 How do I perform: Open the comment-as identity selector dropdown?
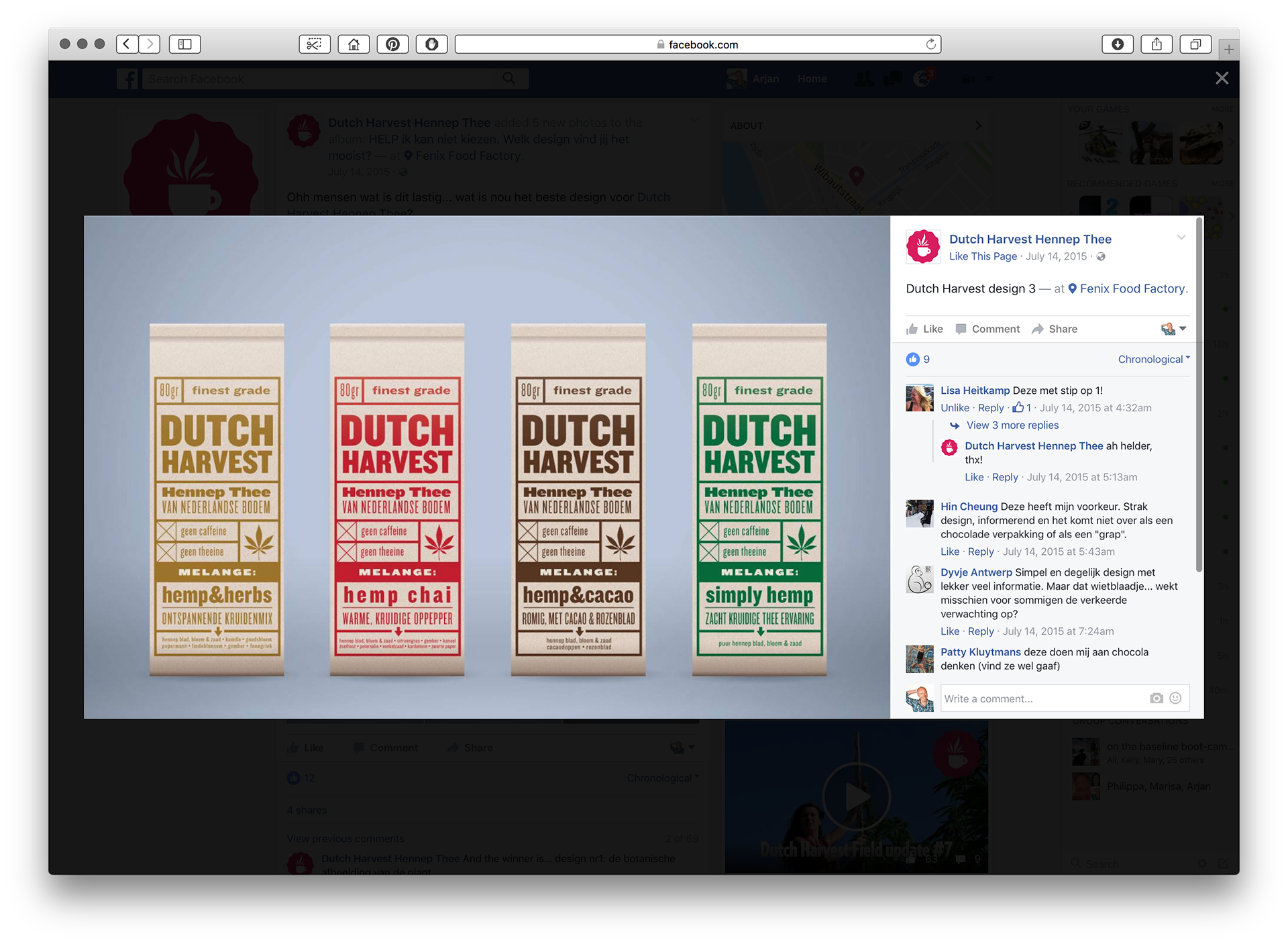pos(1174,329)
